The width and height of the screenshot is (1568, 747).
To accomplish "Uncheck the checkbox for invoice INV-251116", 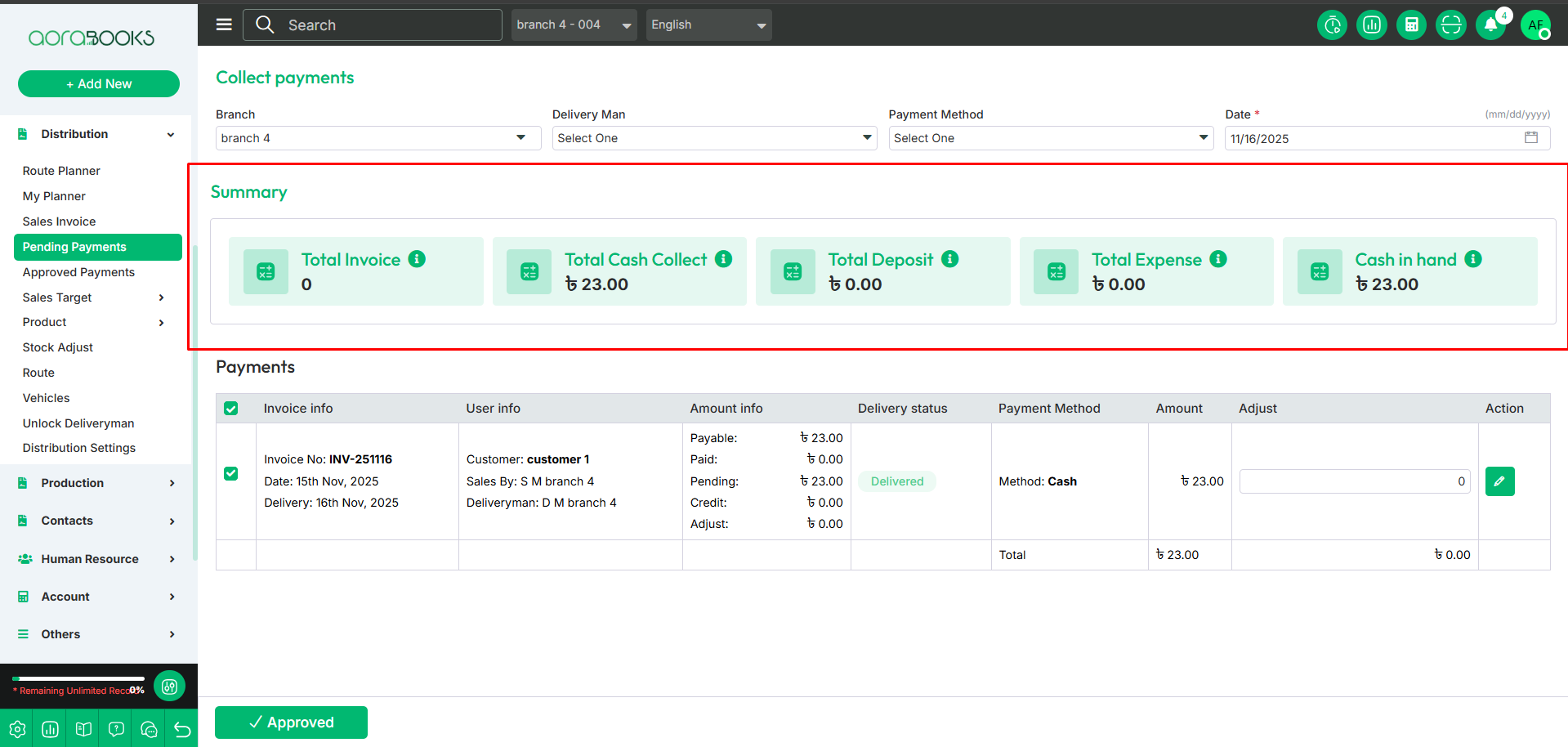I will coord(231,474).
